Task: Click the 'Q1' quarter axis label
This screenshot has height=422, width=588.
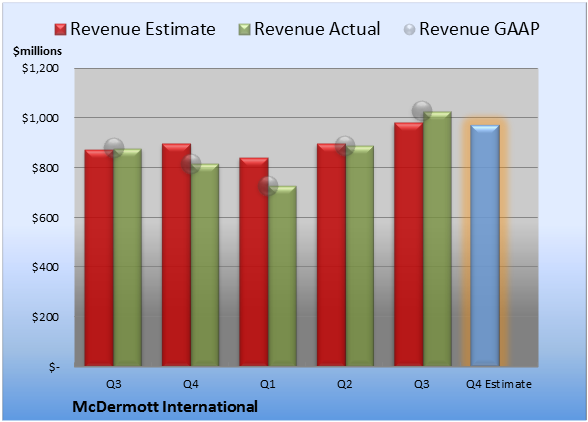Action: (x=268, y=384)
